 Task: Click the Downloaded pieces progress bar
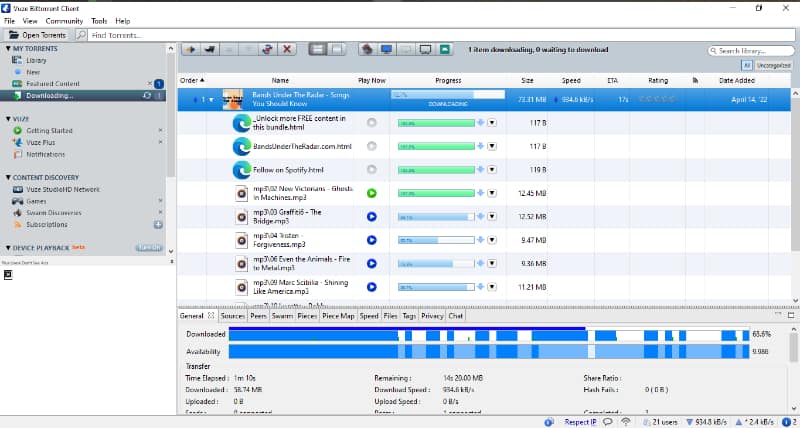(489, 334)
